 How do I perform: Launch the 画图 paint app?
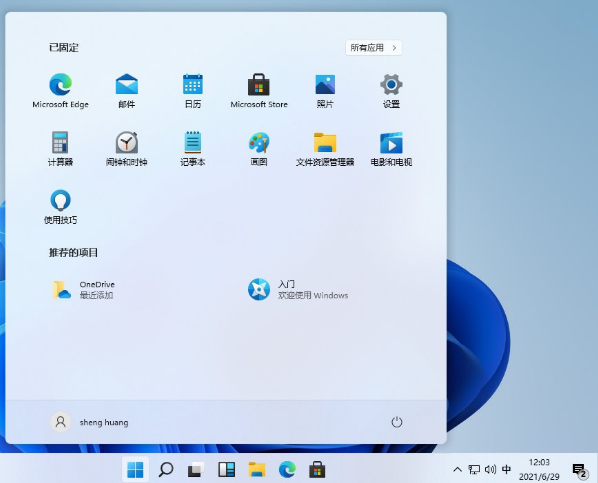[x=259, y=149]
